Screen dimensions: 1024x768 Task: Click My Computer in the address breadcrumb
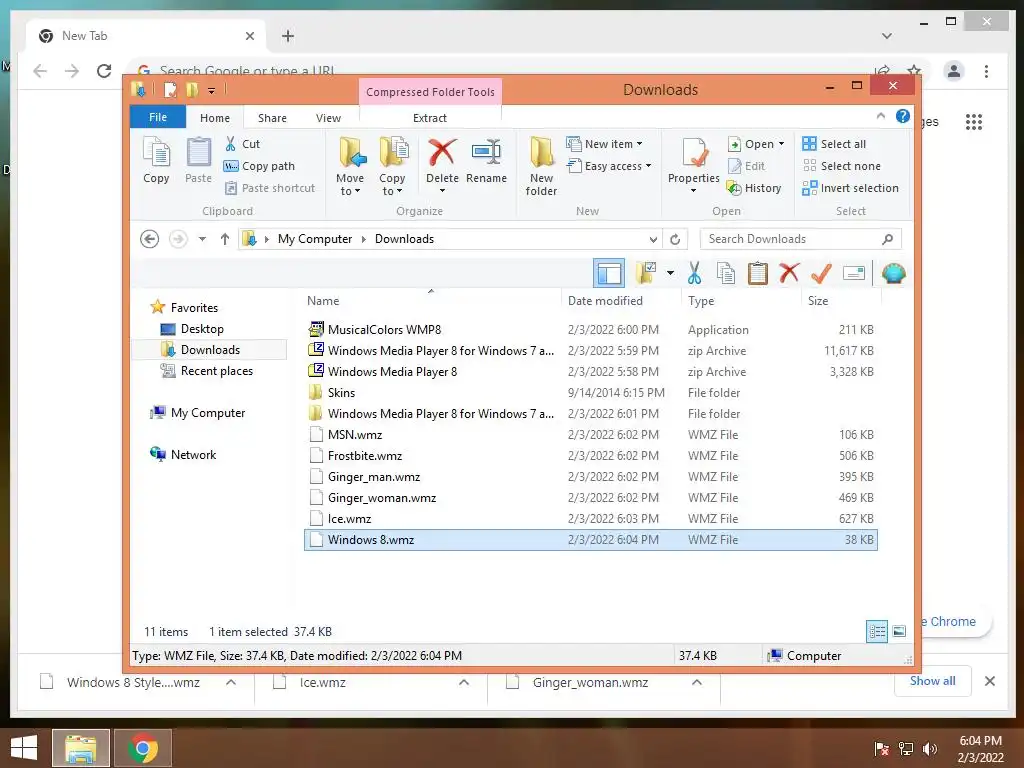[315, 239]
